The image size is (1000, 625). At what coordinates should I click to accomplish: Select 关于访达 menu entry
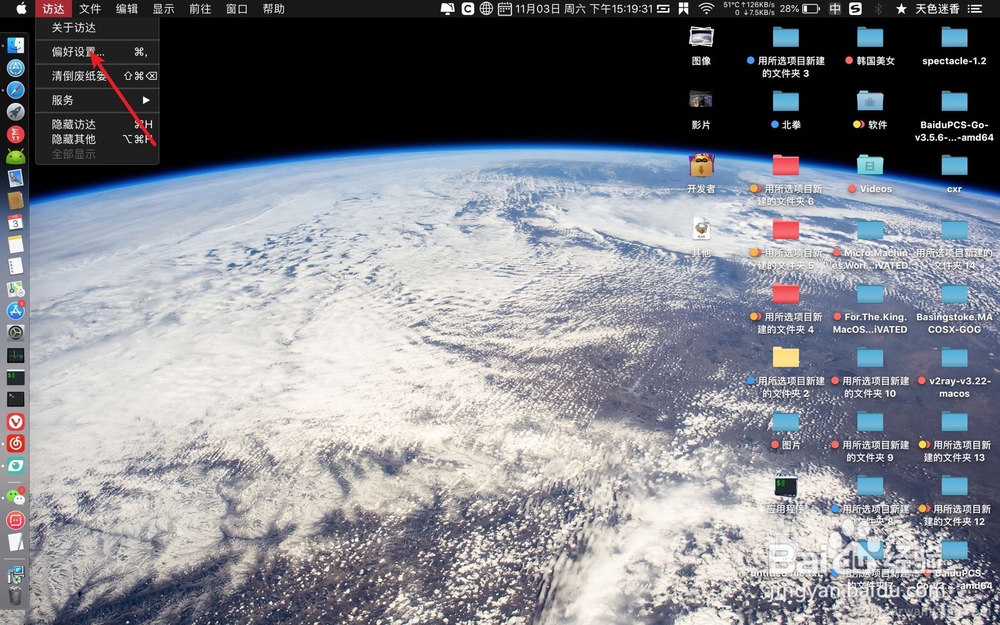[x=97, y=27]
